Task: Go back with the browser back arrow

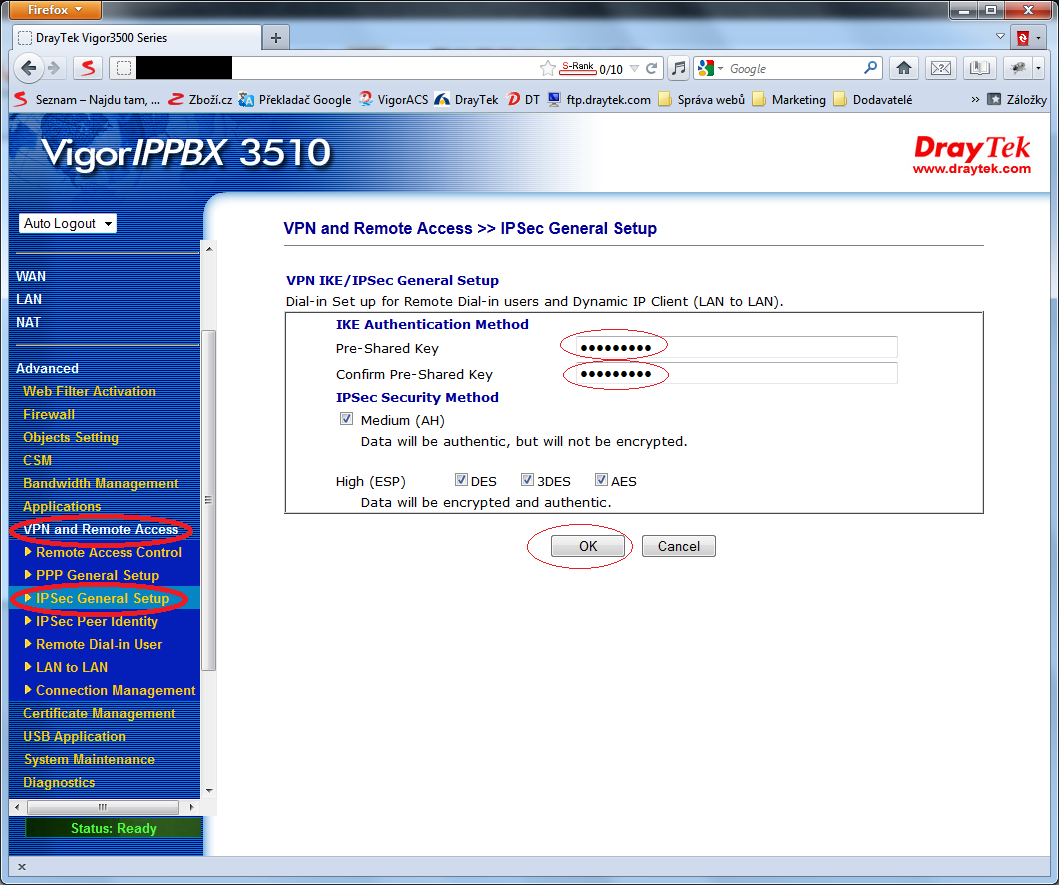Action: pyautogui.click(x=28, y=68)
